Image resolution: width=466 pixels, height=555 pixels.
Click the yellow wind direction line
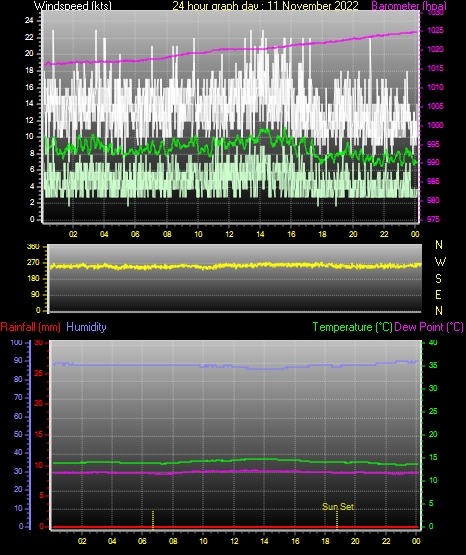235,265
